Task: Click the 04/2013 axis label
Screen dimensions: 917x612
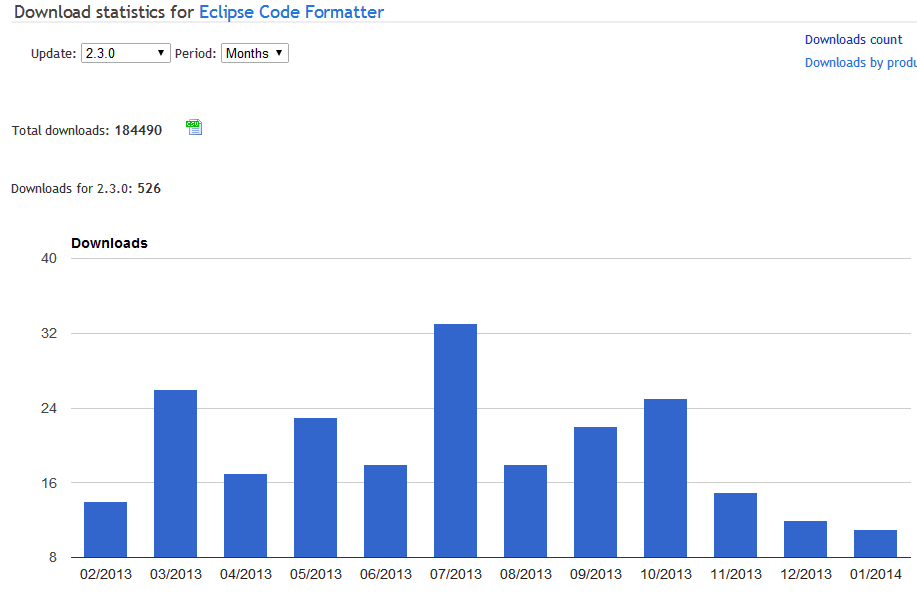Action: [246, 574]
